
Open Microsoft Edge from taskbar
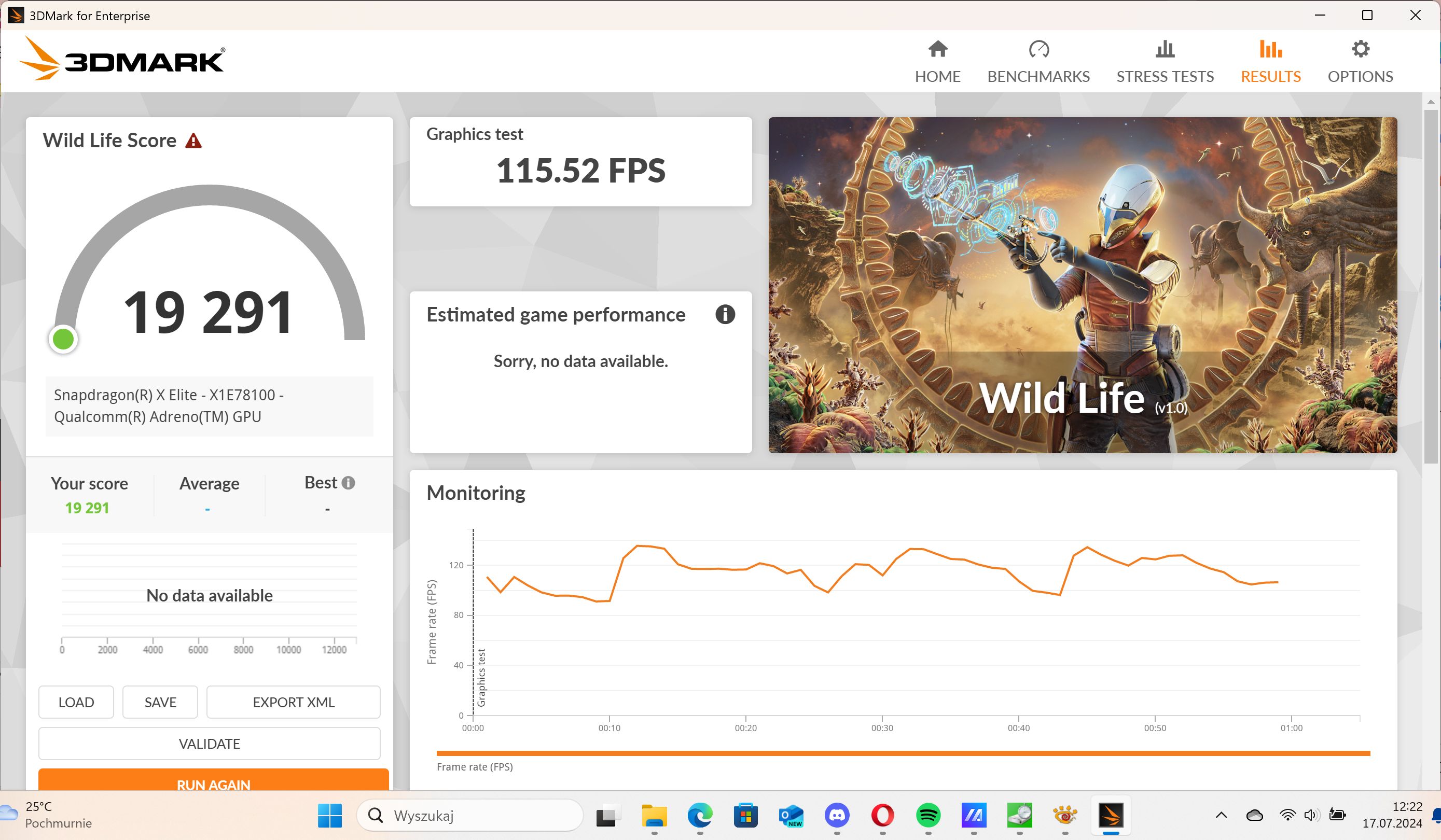click(700, 816)
